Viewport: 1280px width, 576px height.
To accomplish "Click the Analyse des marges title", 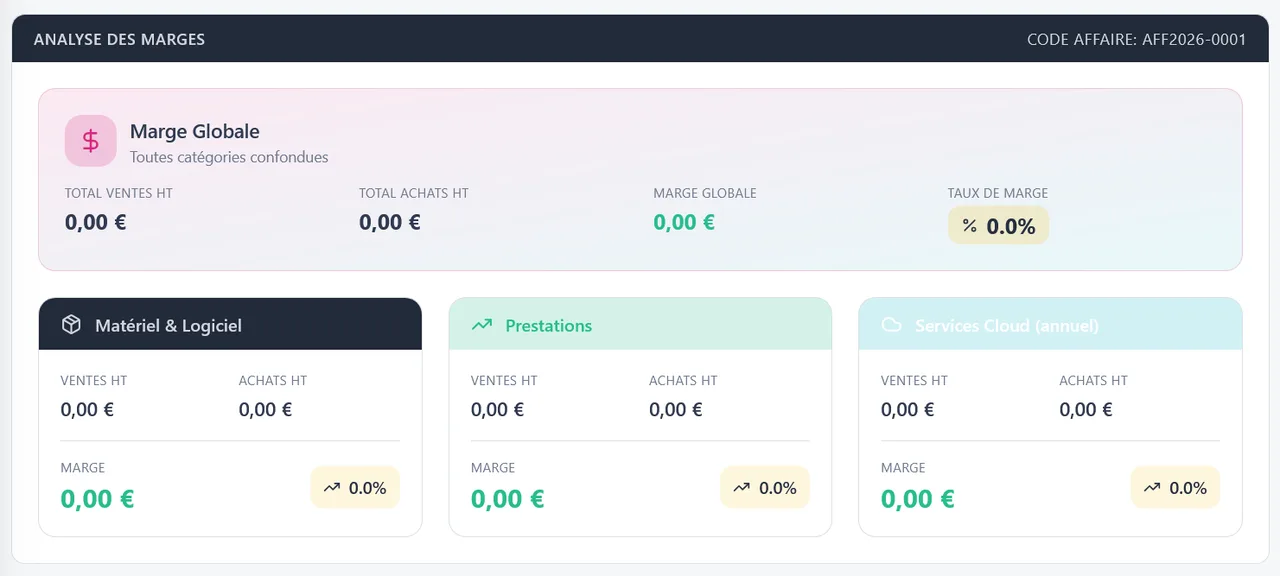I will 119,39.
